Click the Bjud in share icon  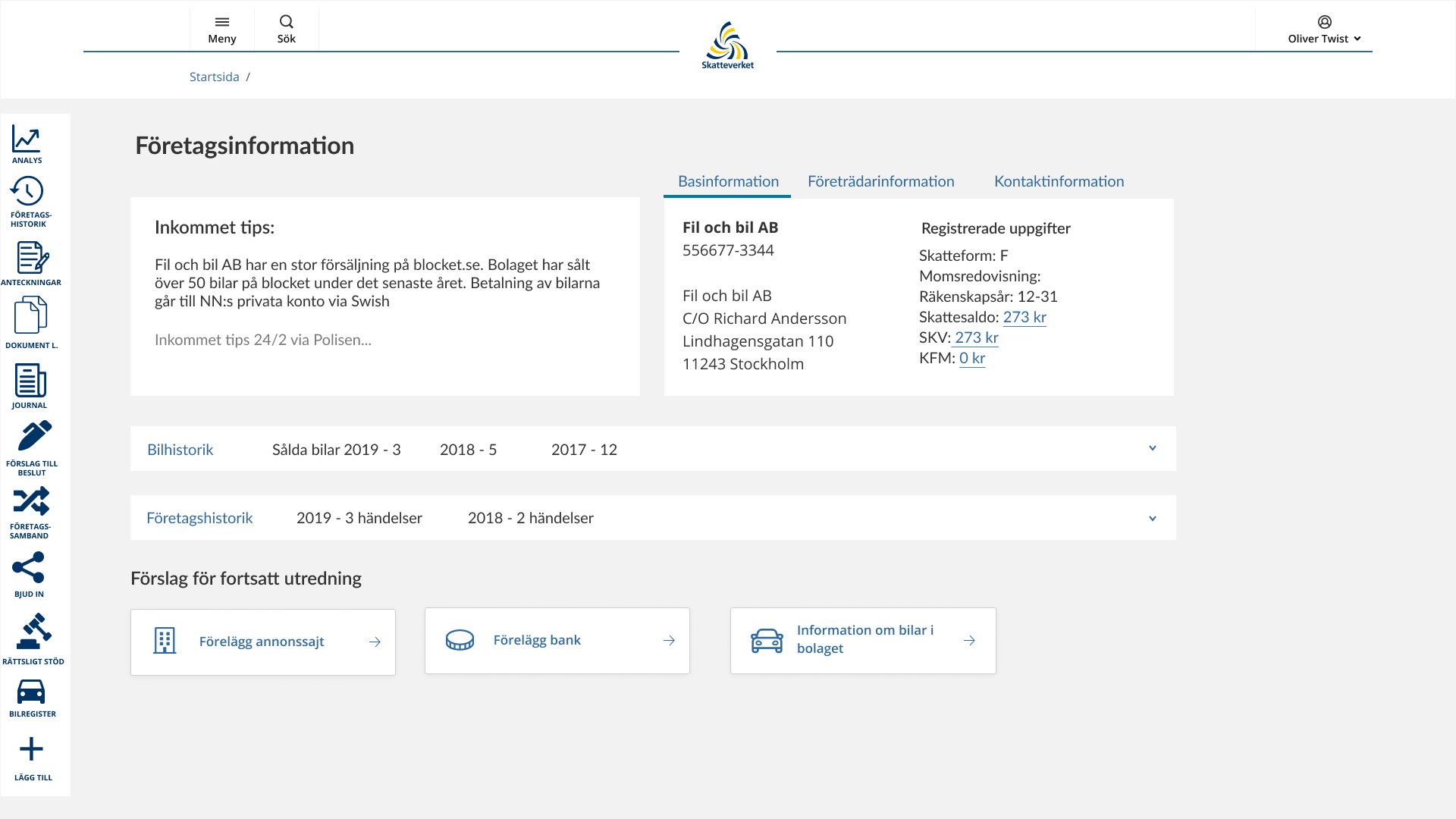pyautogui.click(x=29, y=568)
